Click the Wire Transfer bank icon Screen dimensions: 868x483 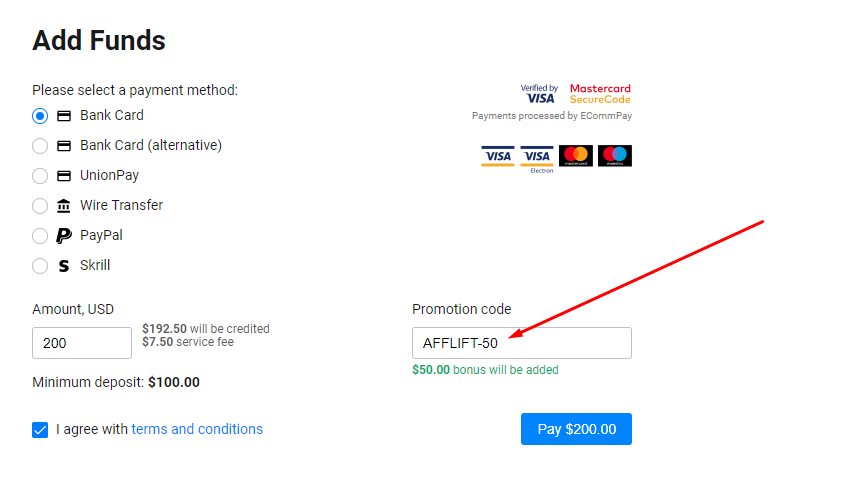(64, 206)
